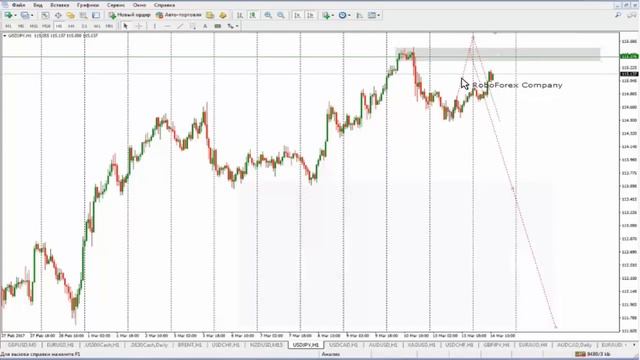Click the Periods clock icon

pos(342,15)
